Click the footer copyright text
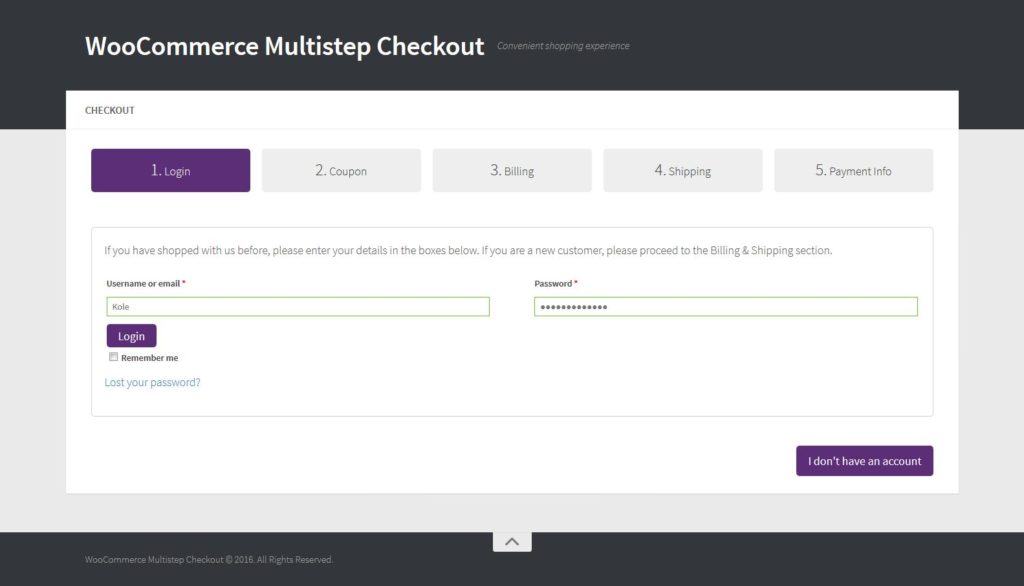 coord(209,560)
